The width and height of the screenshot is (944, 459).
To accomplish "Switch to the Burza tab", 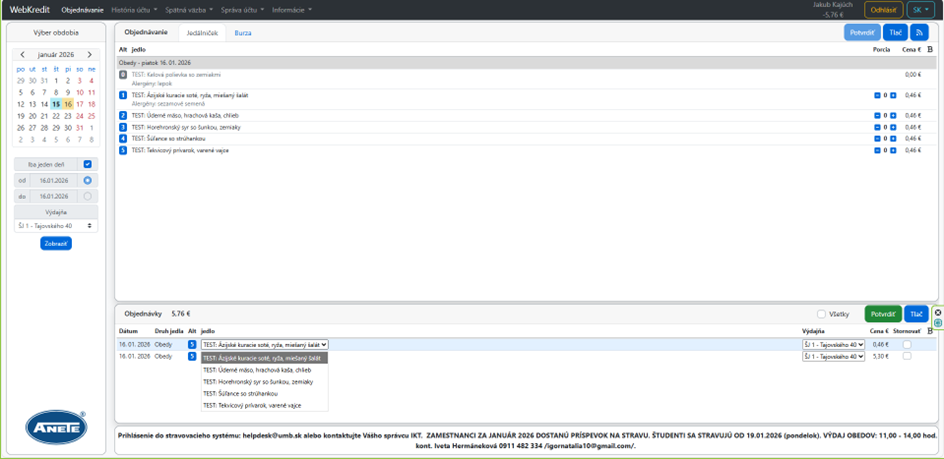I will pyautogui.click(x=243, y=33).
